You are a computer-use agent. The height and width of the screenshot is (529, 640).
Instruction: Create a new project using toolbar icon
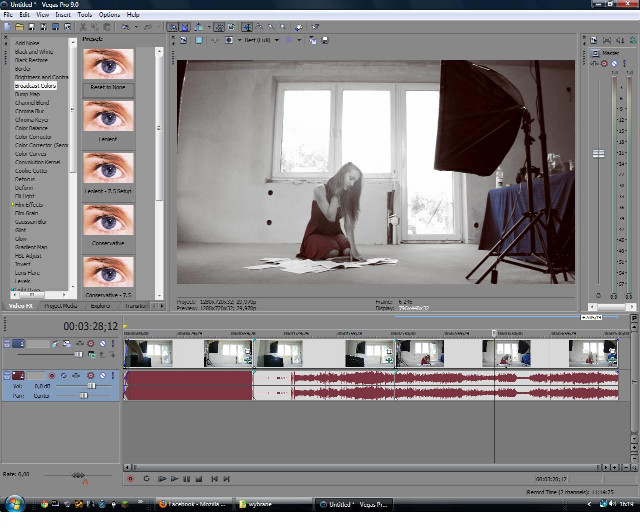7,27
